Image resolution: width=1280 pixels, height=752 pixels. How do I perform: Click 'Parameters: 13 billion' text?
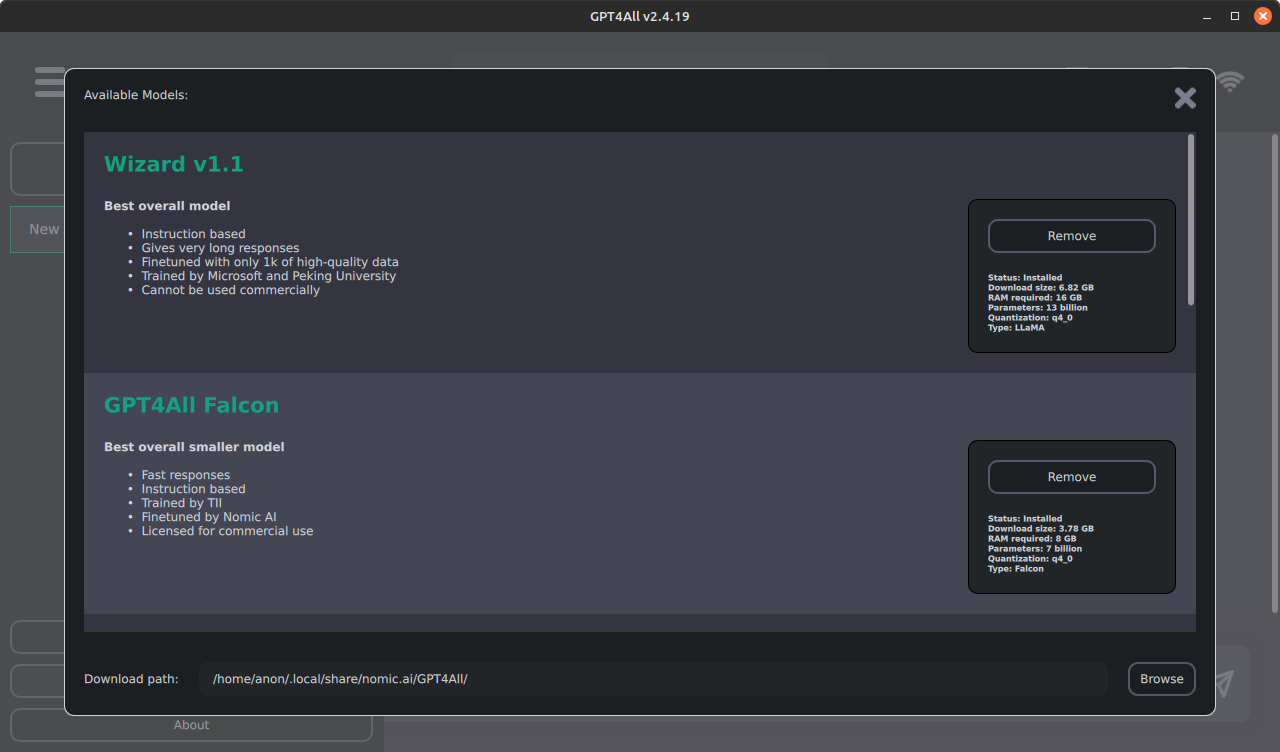[1038, 308]
